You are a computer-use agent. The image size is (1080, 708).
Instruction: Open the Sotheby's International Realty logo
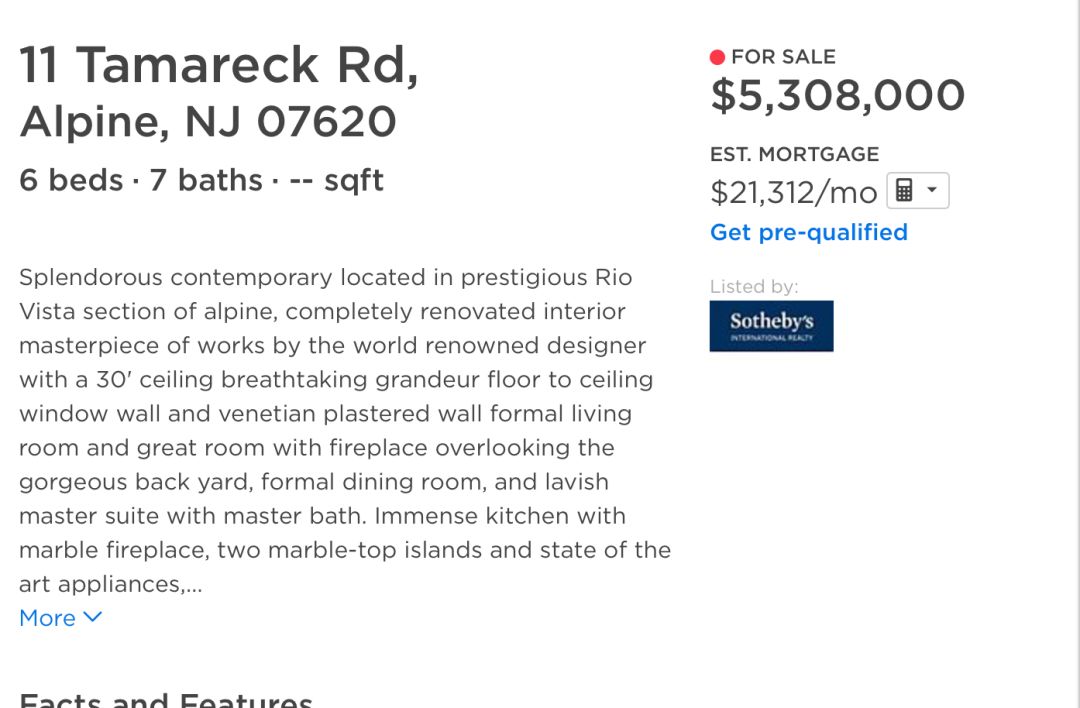click(771, 326)
